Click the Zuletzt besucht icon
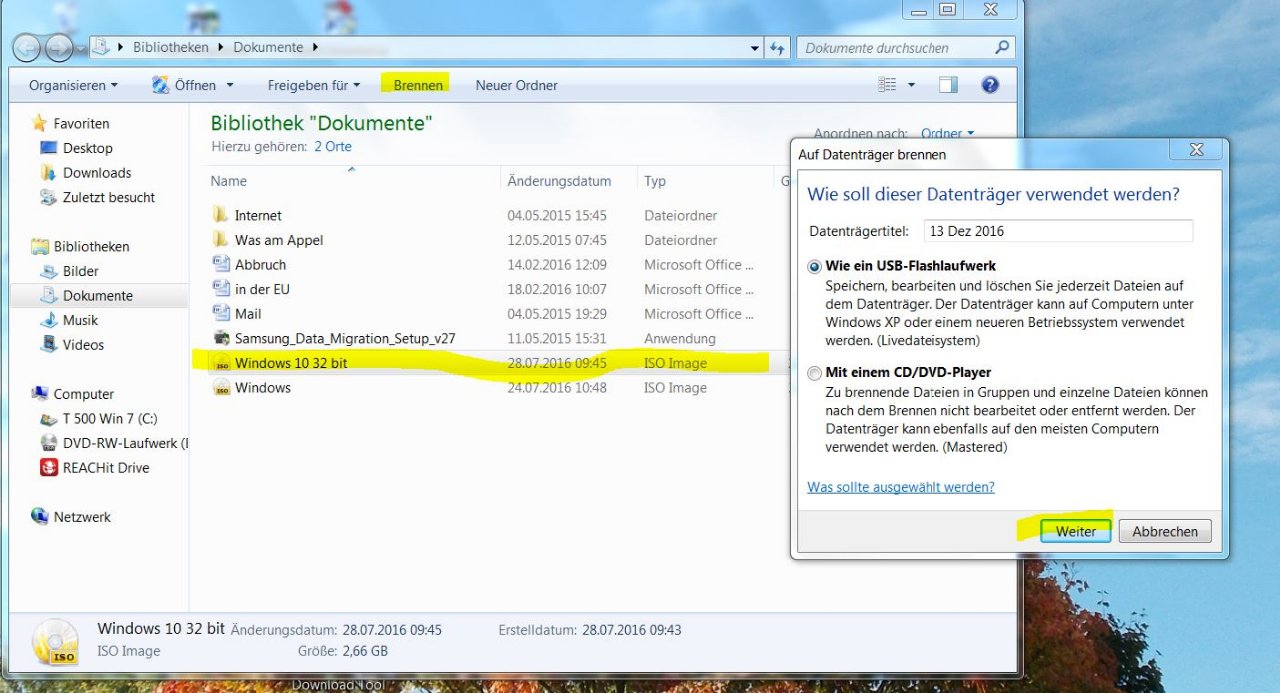This screenshot has width=1280, height=693. tap(49, 197)
